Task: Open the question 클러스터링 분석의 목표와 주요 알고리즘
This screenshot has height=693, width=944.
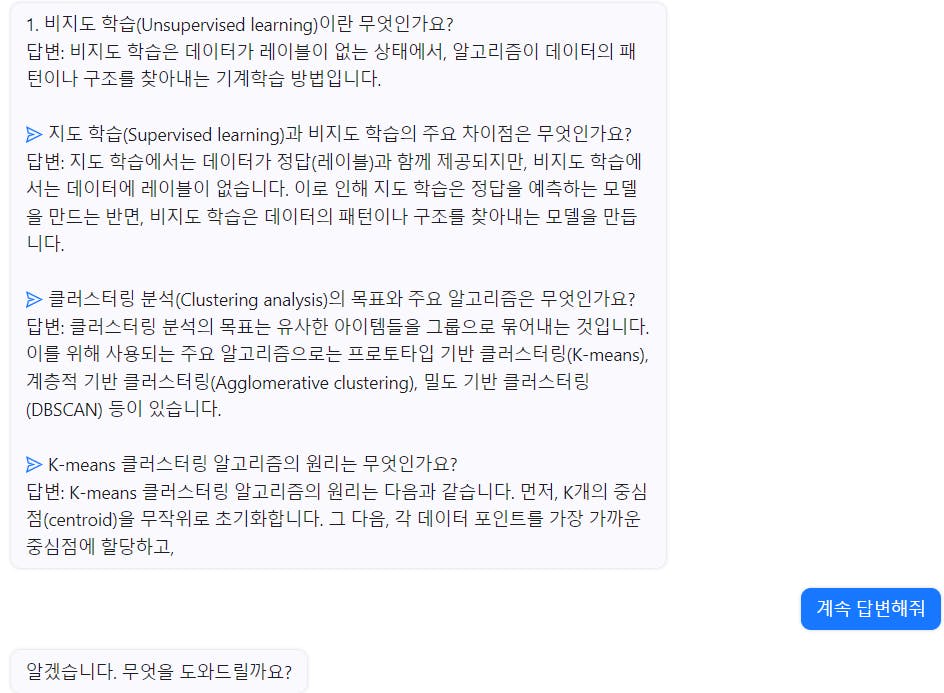Action: [341, 299]
